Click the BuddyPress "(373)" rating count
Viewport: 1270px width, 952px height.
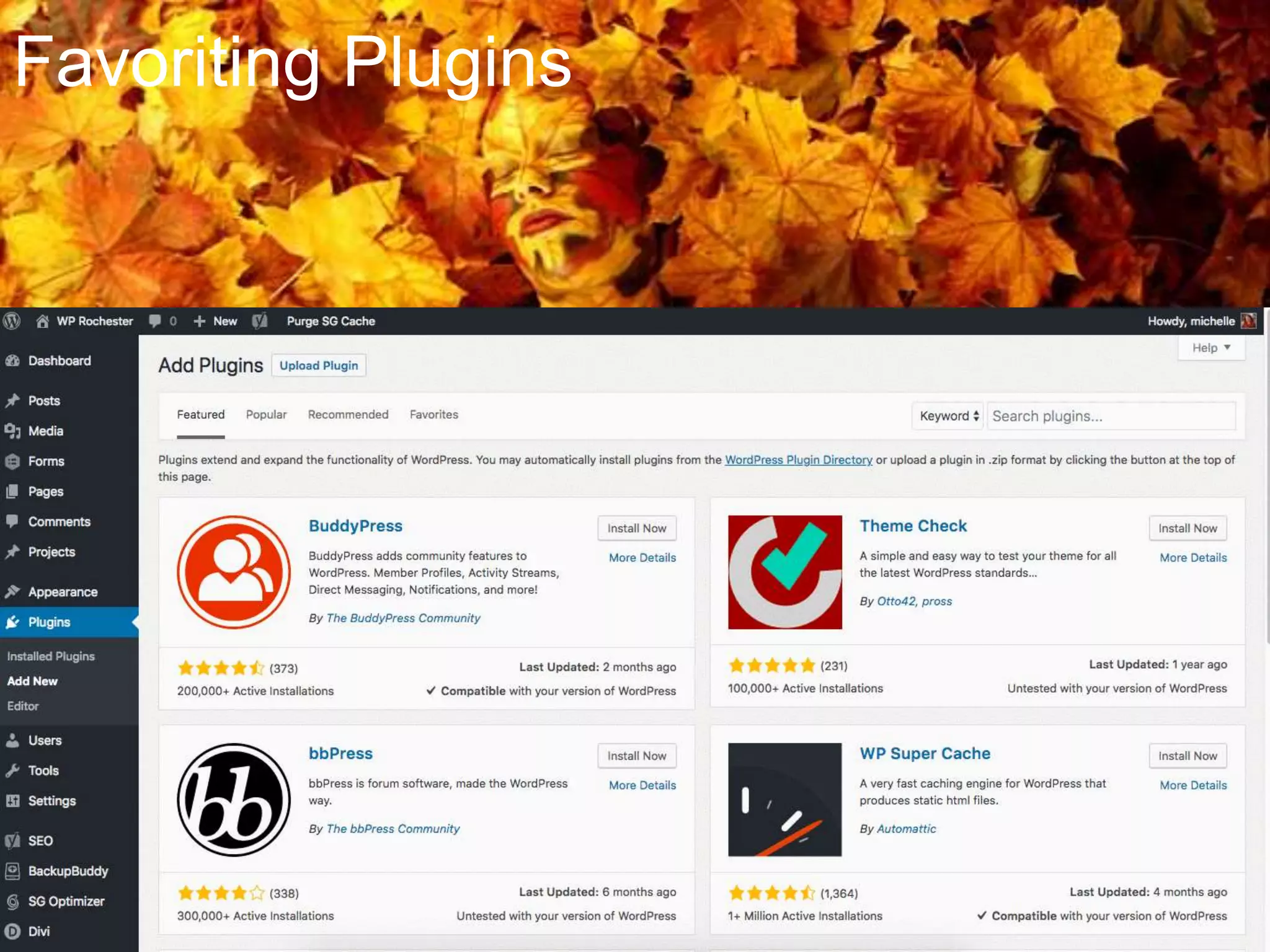pyautogui.click(x=283, y=668)
